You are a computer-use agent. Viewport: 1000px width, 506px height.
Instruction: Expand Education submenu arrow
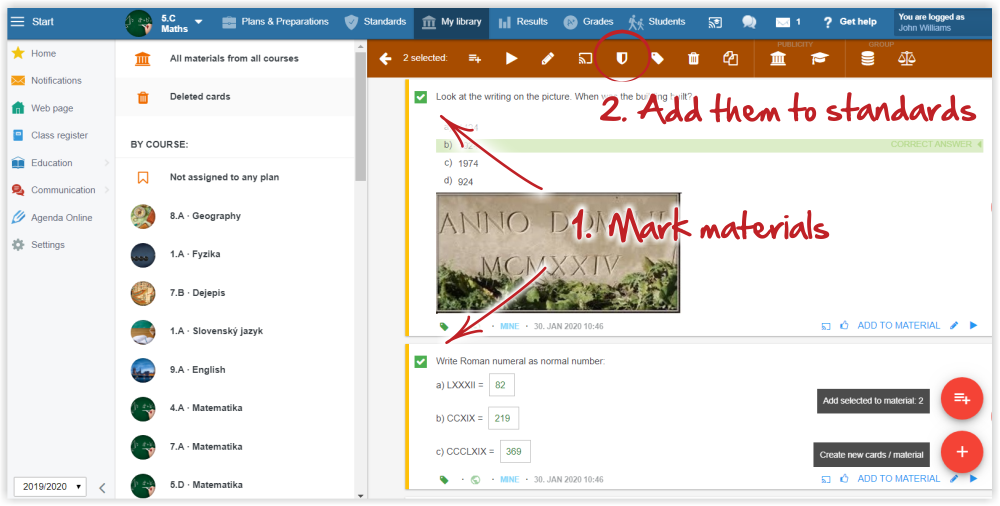107,163
